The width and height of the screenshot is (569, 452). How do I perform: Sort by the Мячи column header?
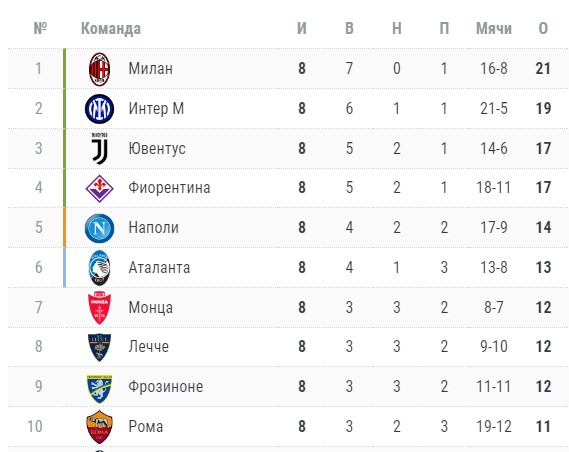494,28
